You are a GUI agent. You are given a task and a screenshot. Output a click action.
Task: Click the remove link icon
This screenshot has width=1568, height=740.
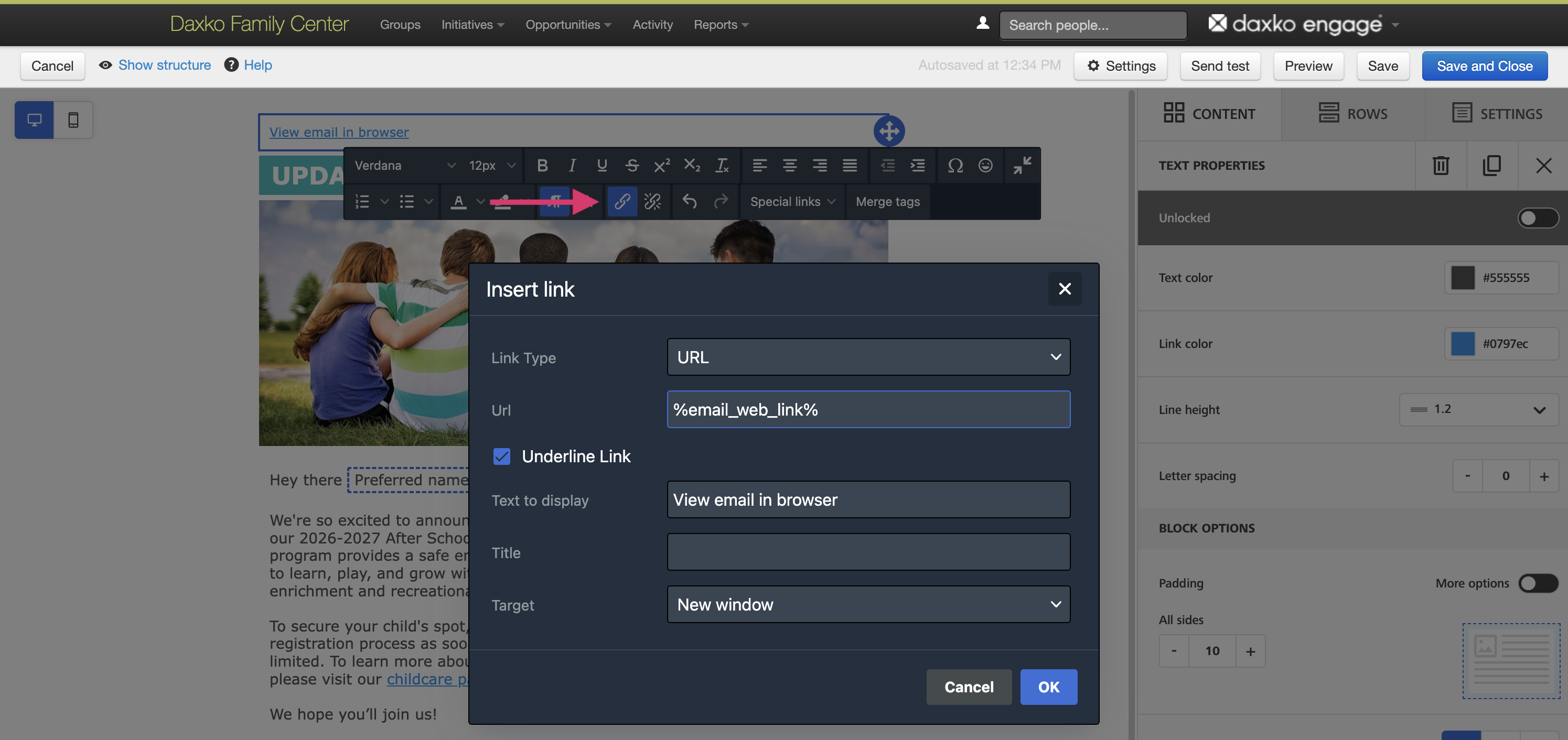tap(652, 201)
